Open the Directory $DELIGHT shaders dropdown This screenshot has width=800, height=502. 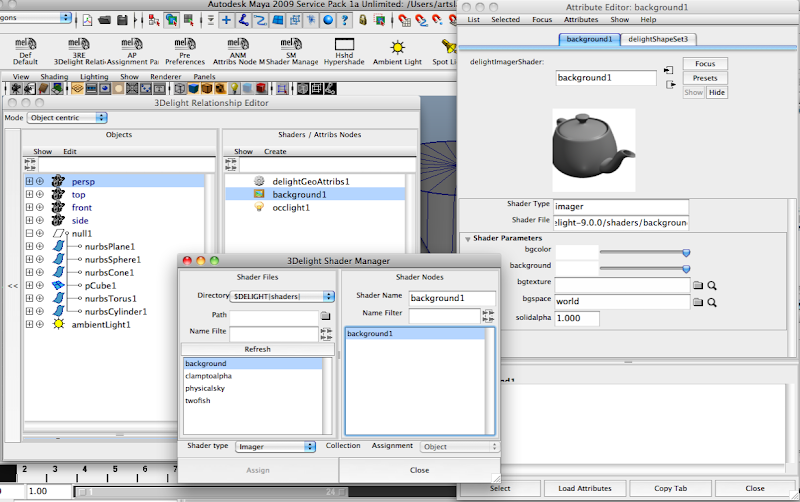click(x=282, y=296)
